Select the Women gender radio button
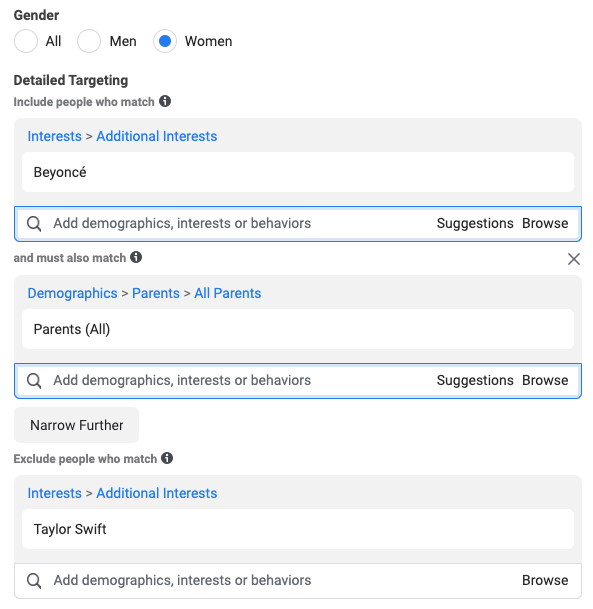The height and width of the screenshot is (609, 593). pyautogui.click(x=165, y=41)
